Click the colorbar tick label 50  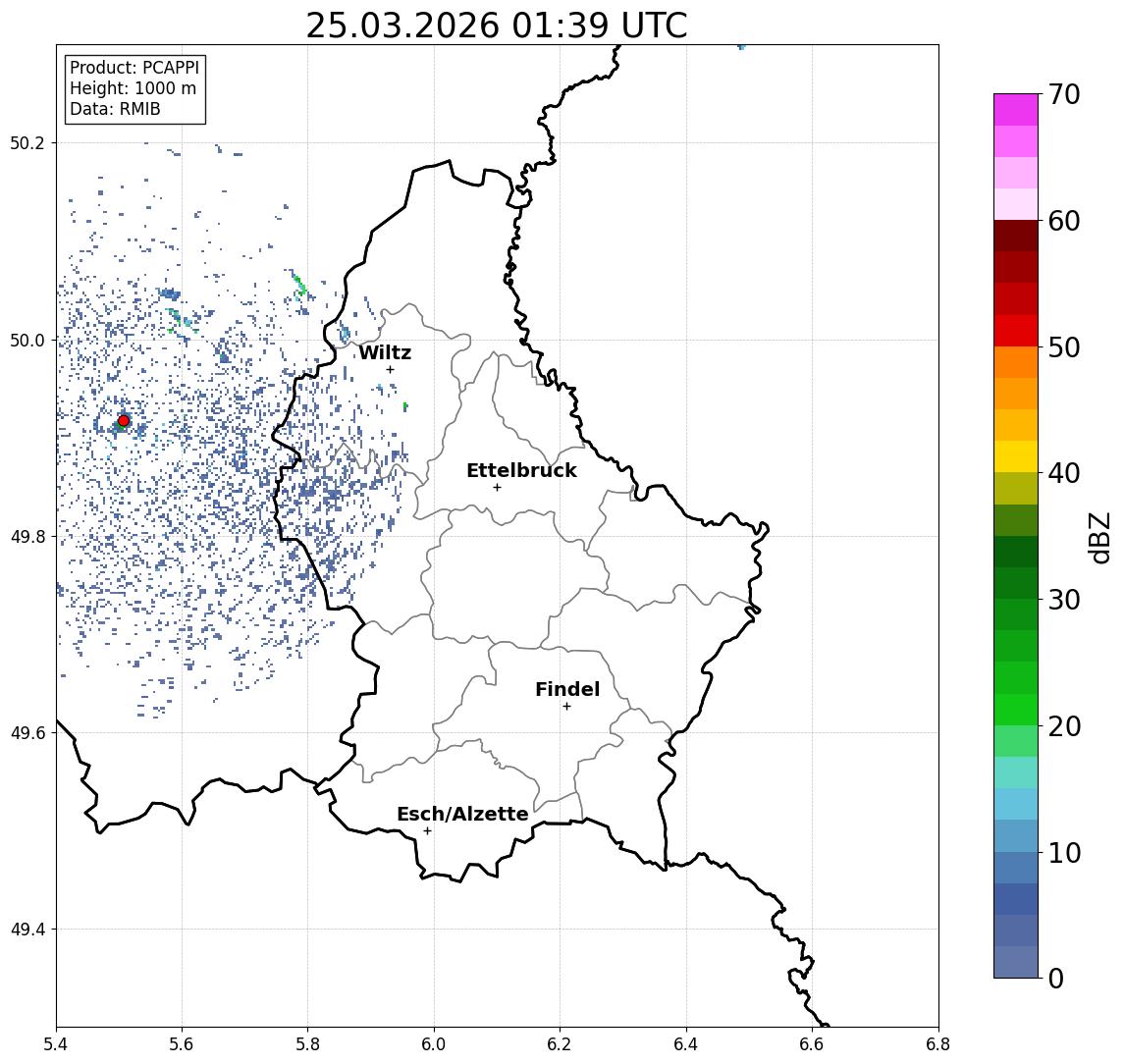pyautogui.click(x=1064, y=347)
